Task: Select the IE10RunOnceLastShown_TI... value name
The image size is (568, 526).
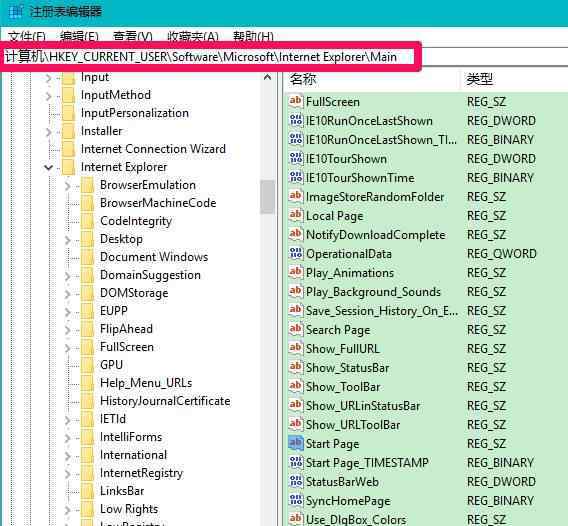Action: pos(381,140)
